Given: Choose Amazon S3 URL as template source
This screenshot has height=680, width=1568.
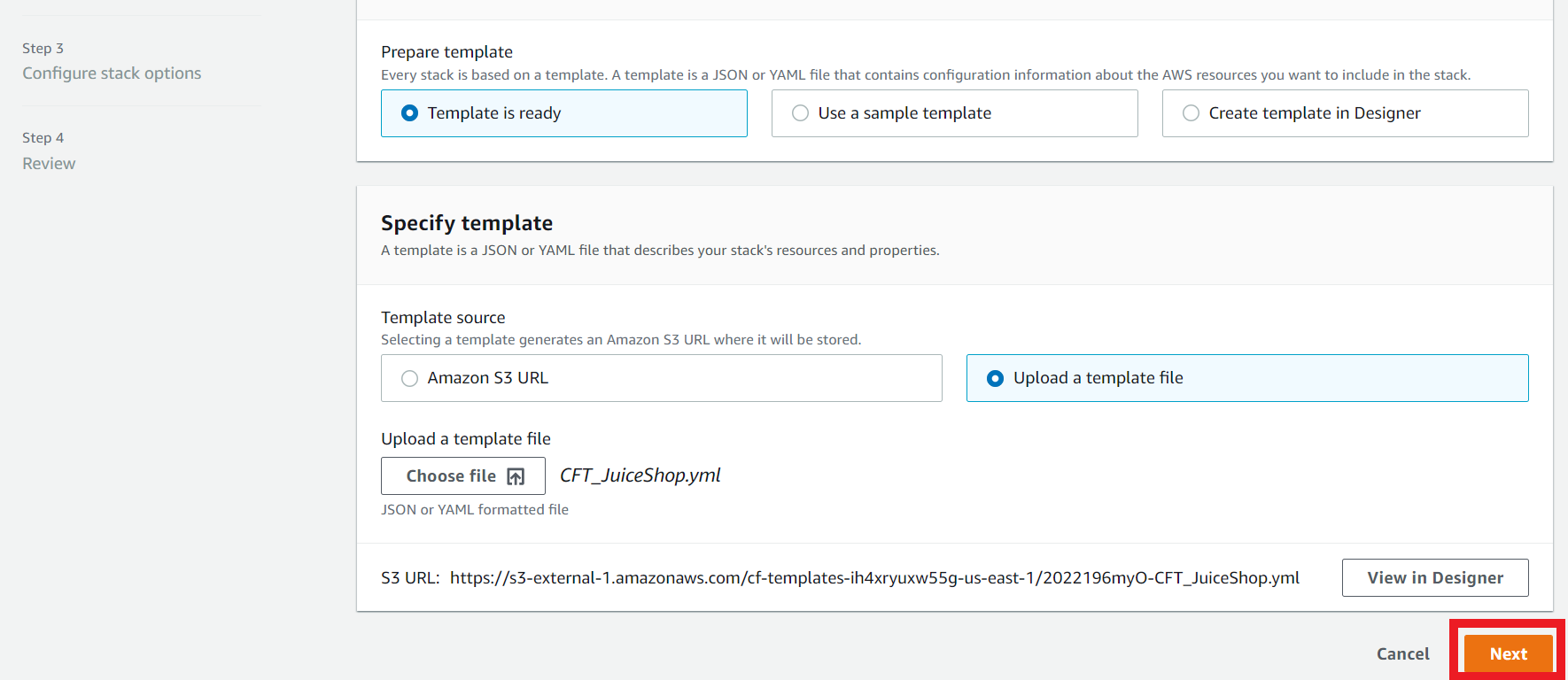Looking at the screenshot, I should point(661,378).
